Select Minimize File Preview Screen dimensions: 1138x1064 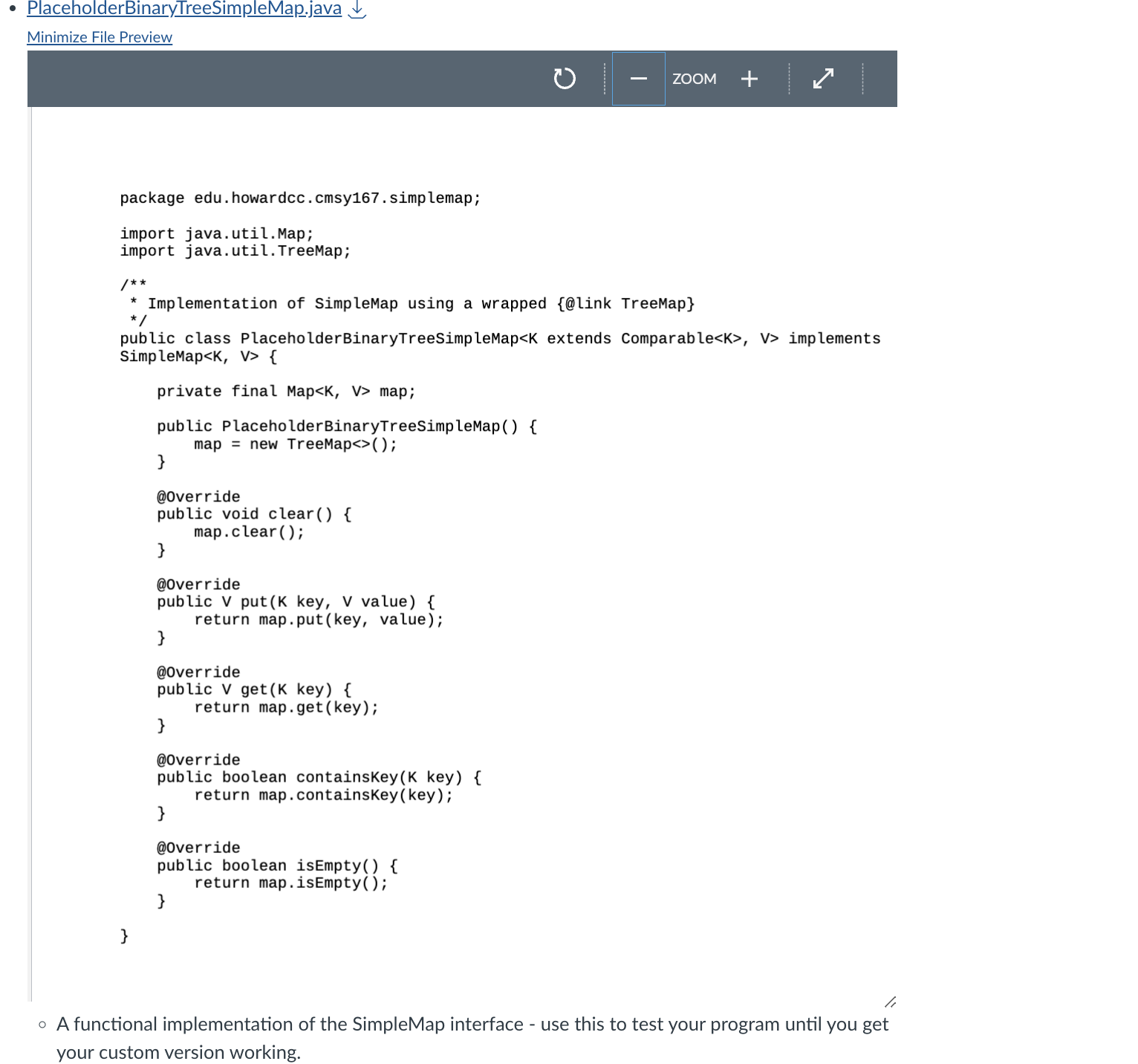99,36
